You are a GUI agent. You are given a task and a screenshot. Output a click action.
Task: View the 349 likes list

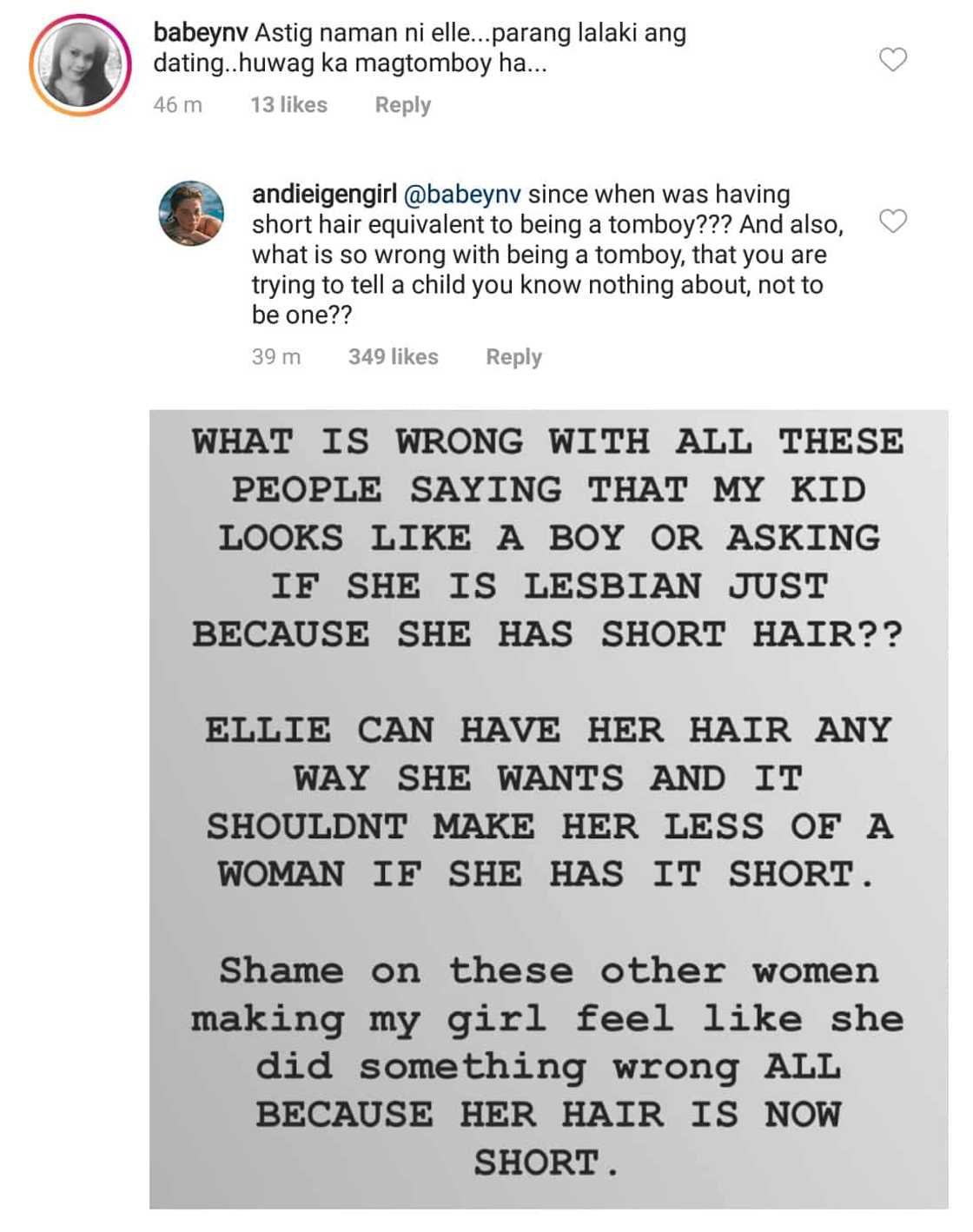click(393, 357)
